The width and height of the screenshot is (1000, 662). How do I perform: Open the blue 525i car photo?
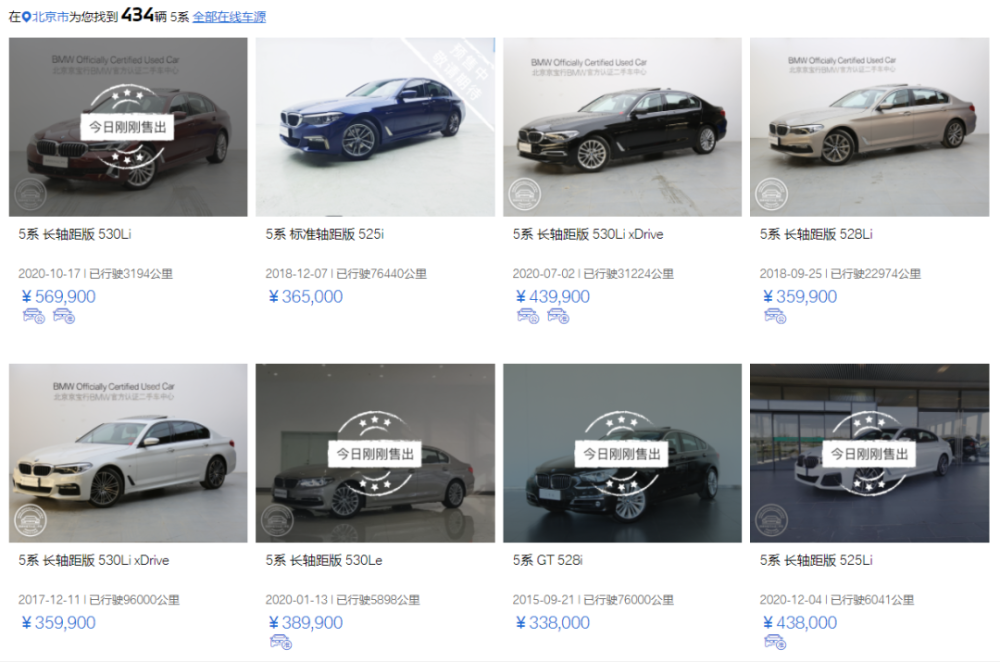[x=375, y=127]
